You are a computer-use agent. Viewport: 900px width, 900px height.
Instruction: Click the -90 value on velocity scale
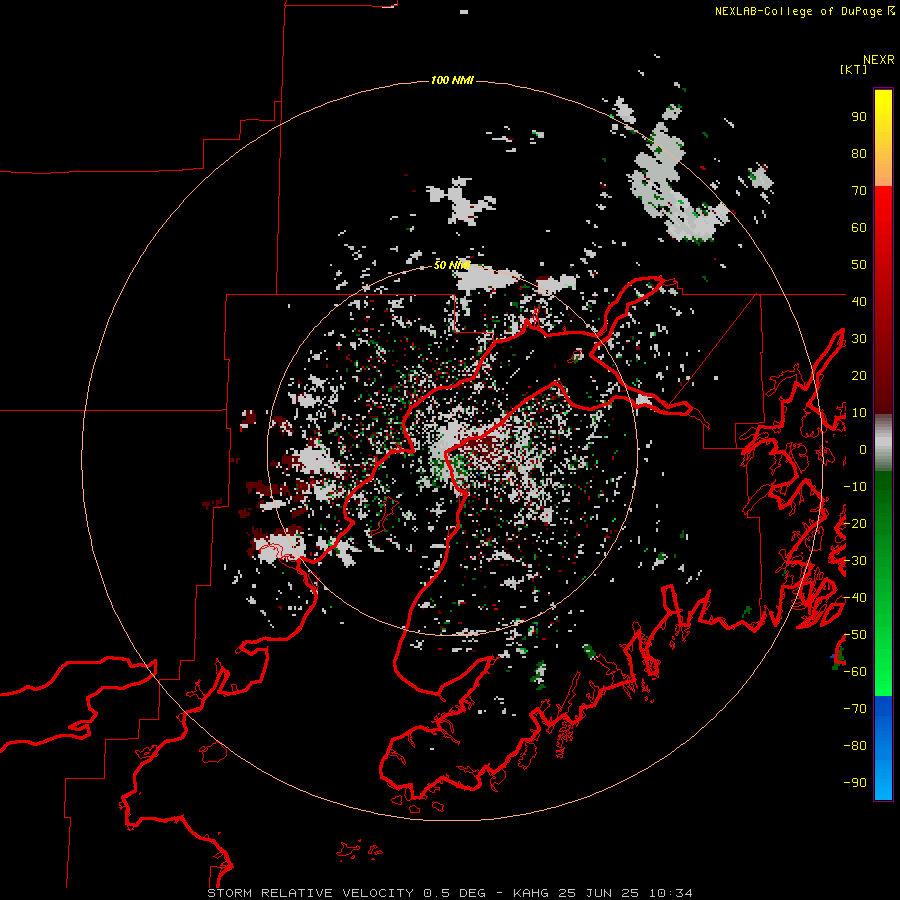point(855,783)
